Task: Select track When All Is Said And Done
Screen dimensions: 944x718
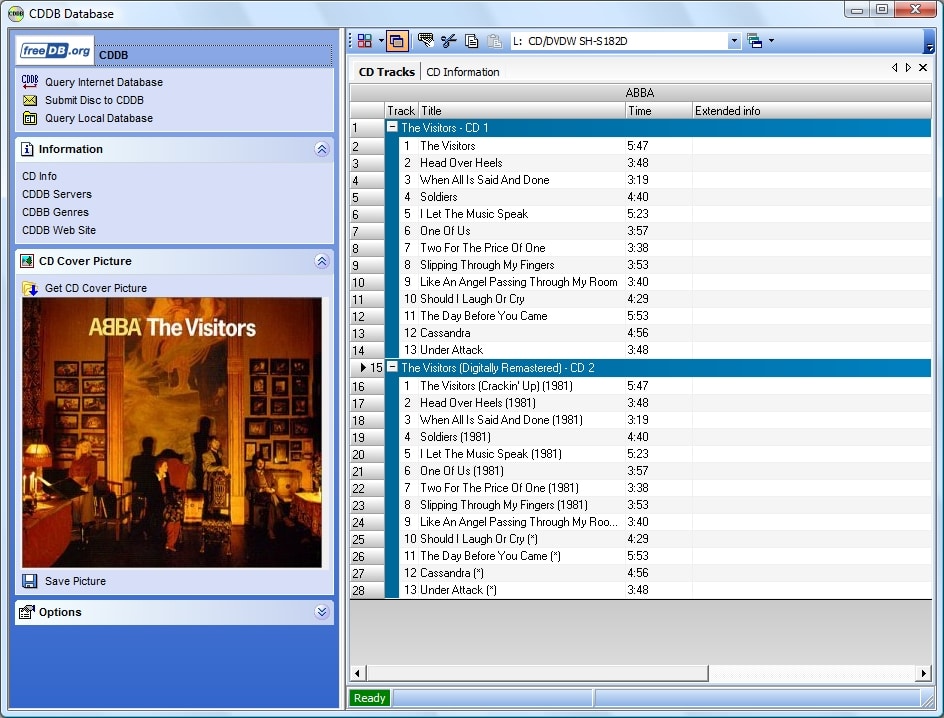Action: (484, 180)
